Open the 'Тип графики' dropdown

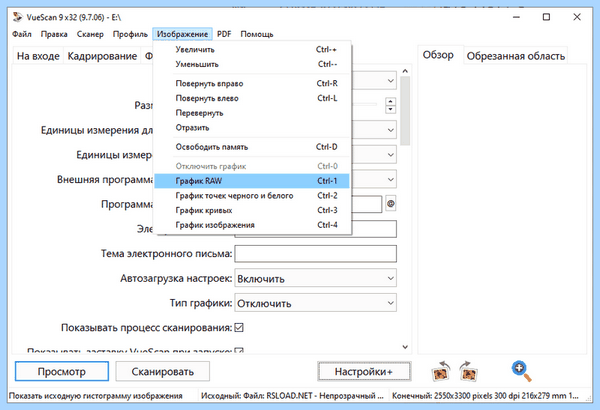[315, 303]
